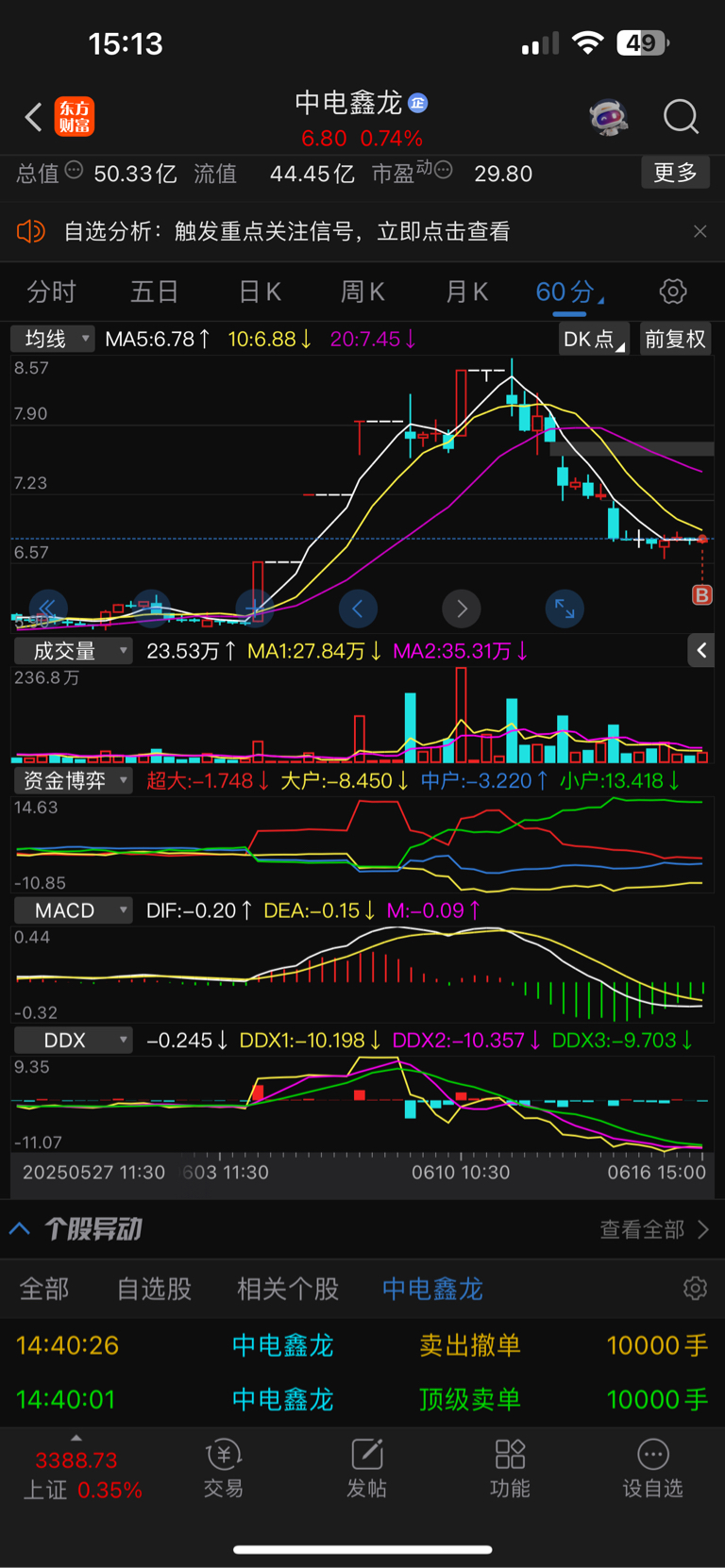Select the 自选股 filter tab

point(154,1289)
